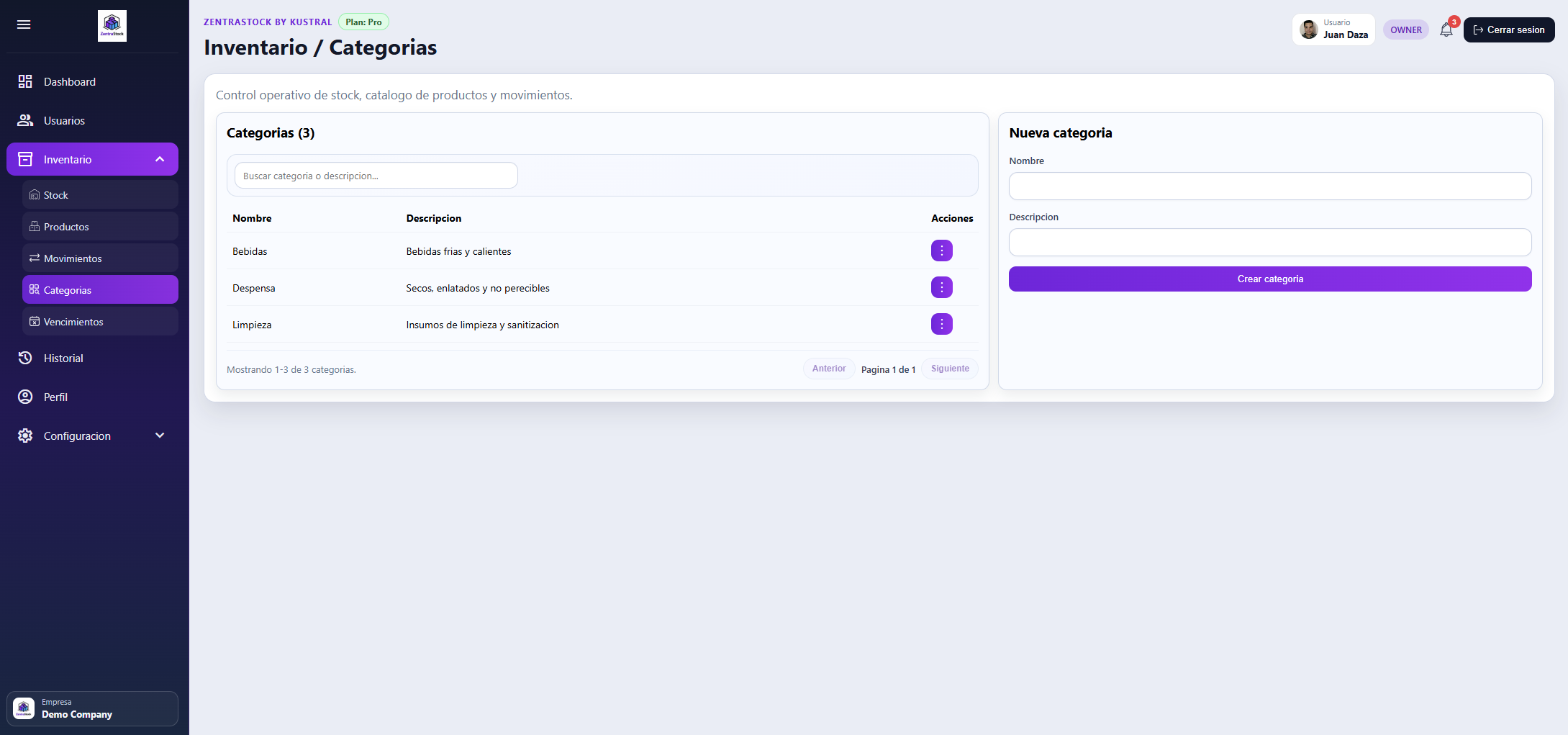Click the Productos icon in submenu
The width and height of the screenshot is (1568, 735).
click(35, 227)
